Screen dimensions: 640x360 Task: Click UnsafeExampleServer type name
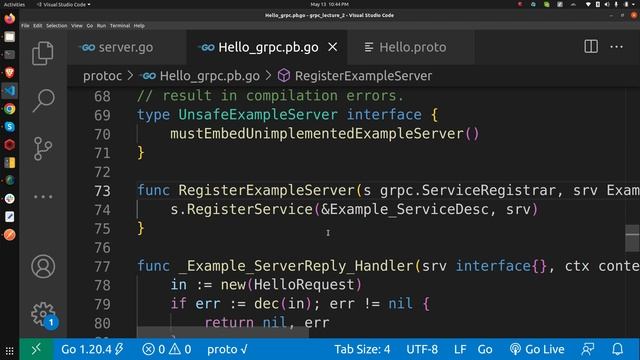click(258, 115)
